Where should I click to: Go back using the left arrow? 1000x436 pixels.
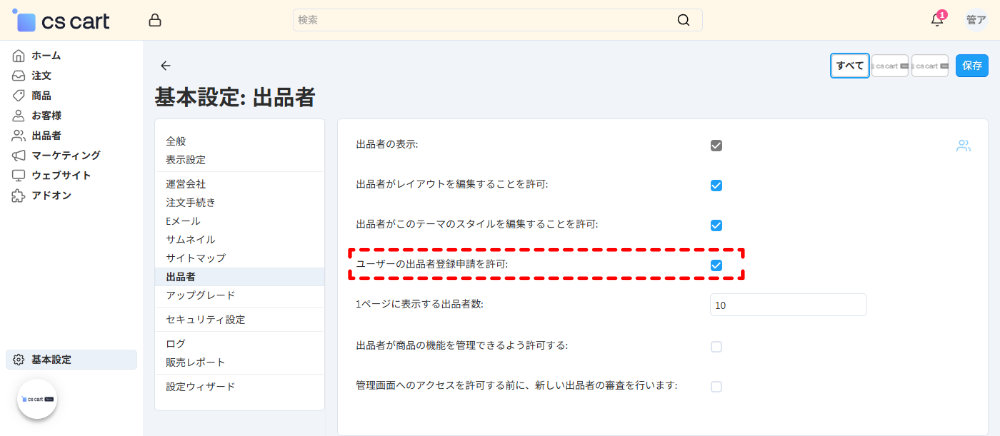[166, 65]
